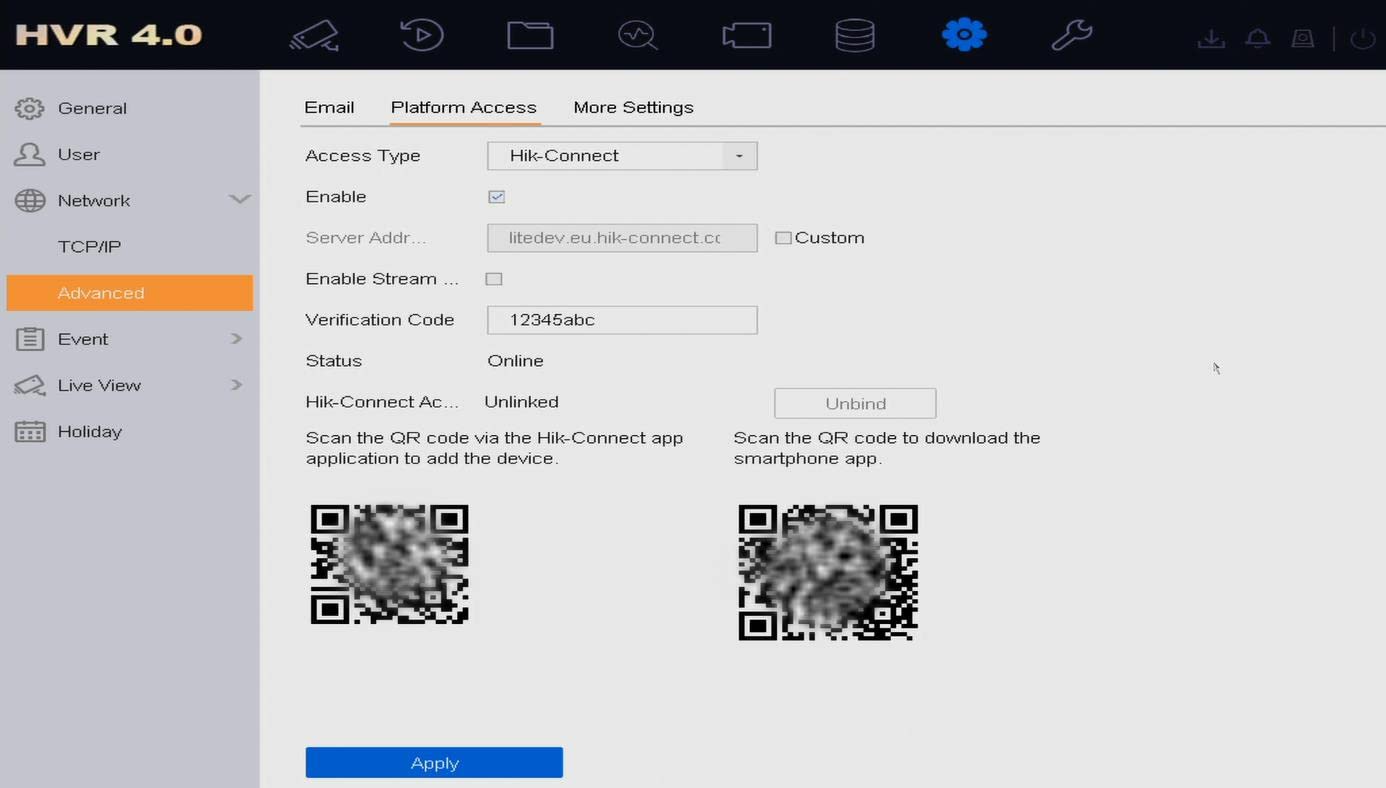This screenshot has width=1386, height=788.
Task: Switch to the Email tab
Action: tap(329, 107)
